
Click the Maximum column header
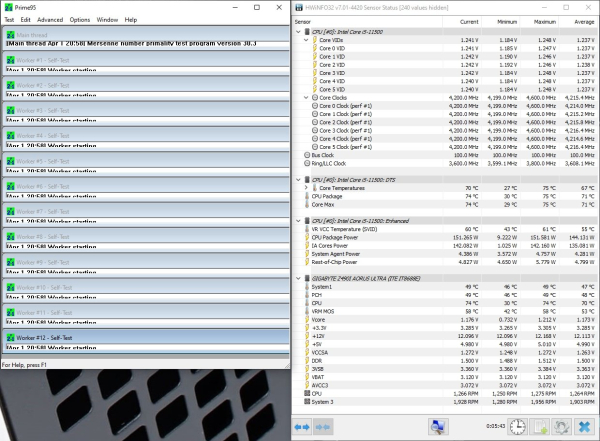point(545,21)
